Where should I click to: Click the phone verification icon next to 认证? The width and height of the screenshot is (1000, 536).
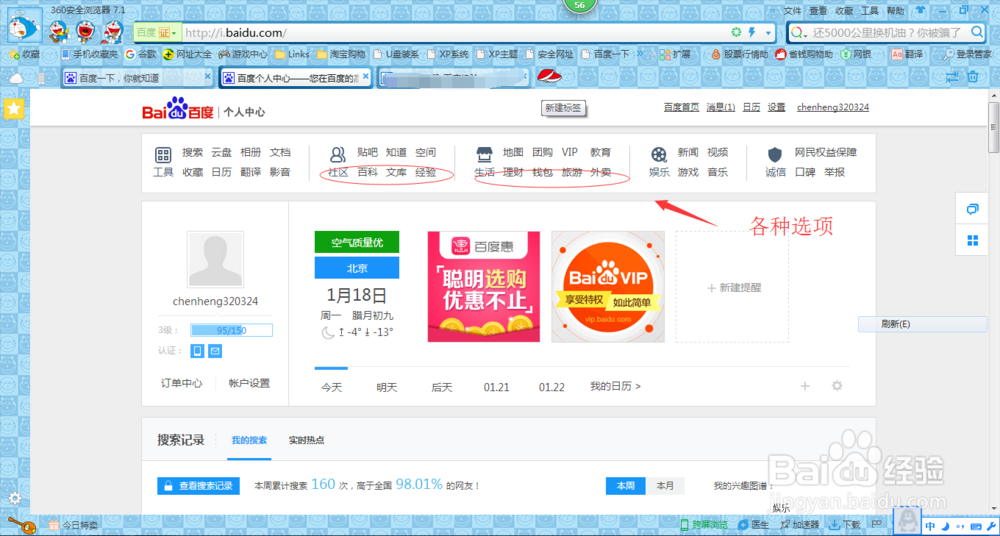[x=198, y=350]
